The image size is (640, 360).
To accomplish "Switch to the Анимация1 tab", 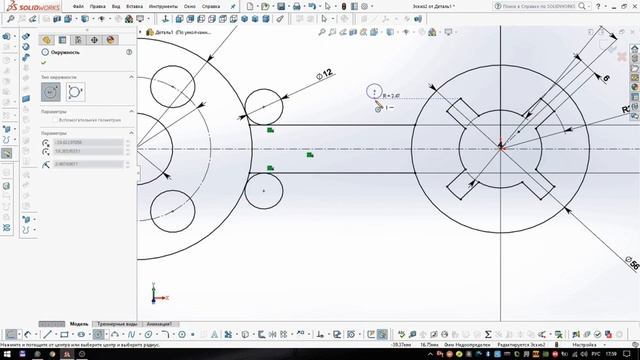I will [x=158, y=324].
